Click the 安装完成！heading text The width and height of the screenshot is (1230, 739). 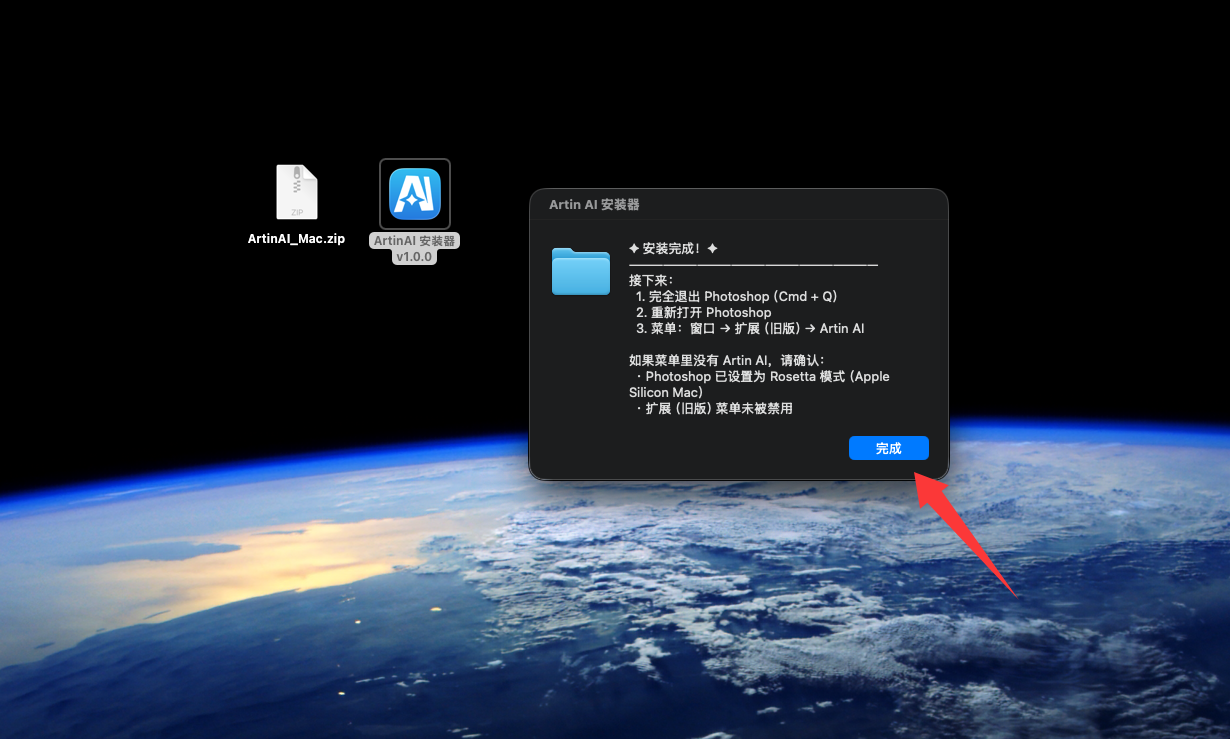point(672,248)
